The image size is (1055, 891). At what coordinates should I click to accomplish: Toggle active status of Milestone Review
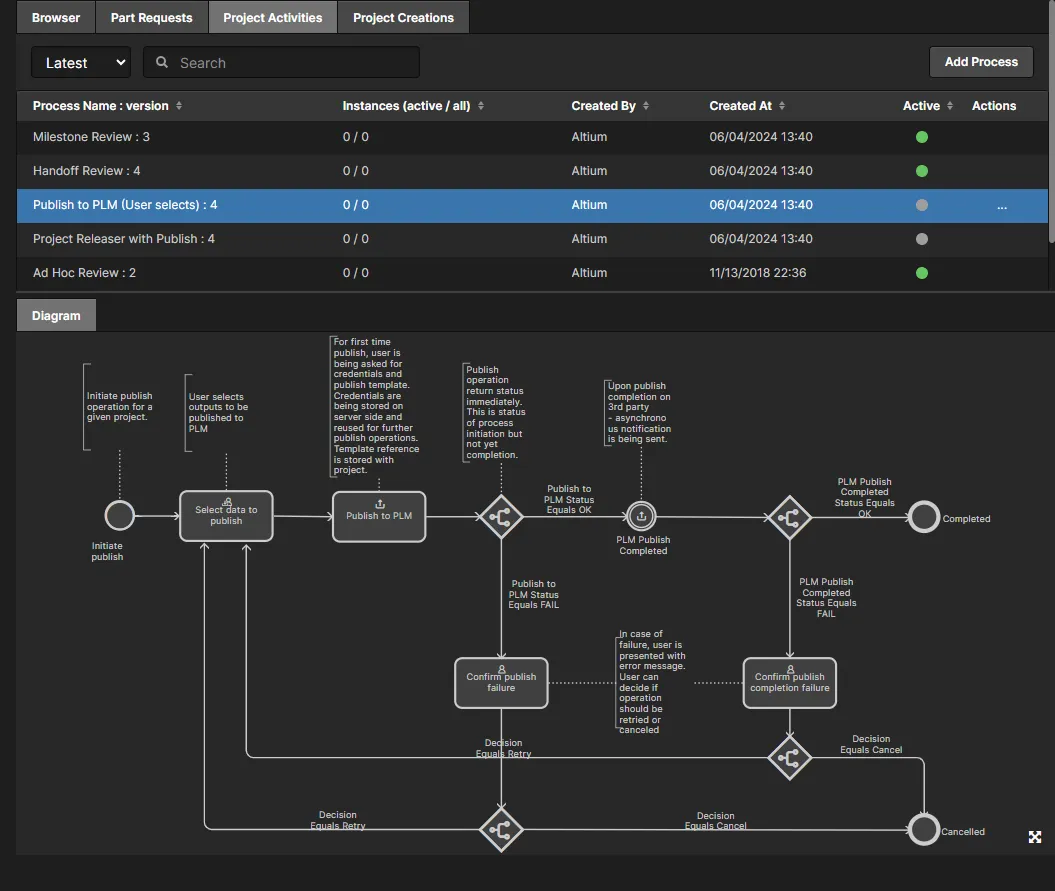[x=922, y=137]
